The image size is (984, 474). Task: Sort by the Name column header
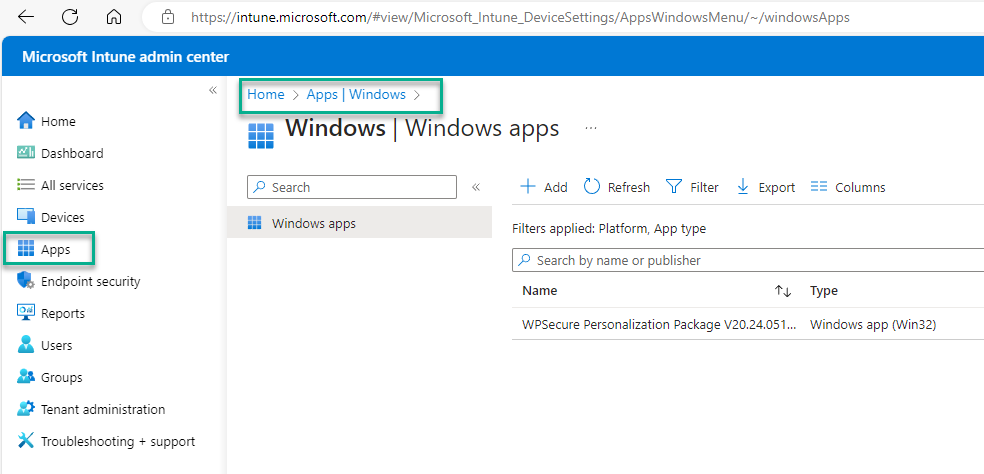coord(540,291)
